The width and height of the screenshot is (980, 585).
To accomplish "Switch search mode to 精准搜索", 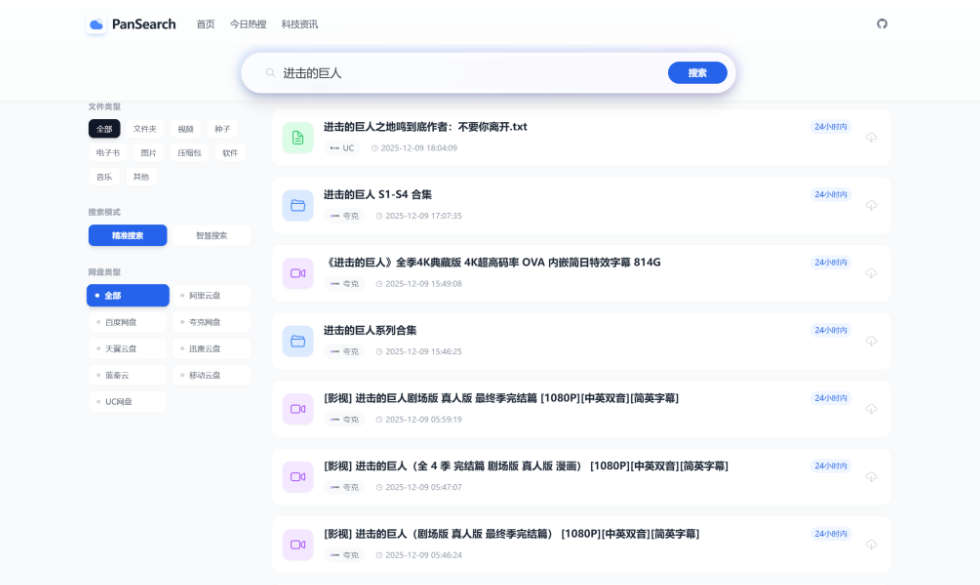I will 128,236.
